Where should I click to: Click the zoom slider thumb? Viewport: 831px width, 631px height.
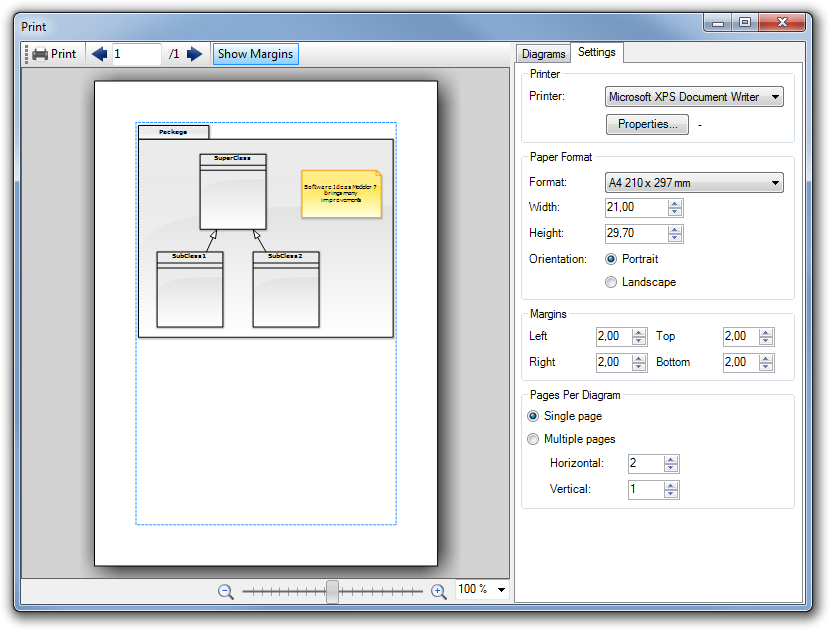tap(332, 591)
